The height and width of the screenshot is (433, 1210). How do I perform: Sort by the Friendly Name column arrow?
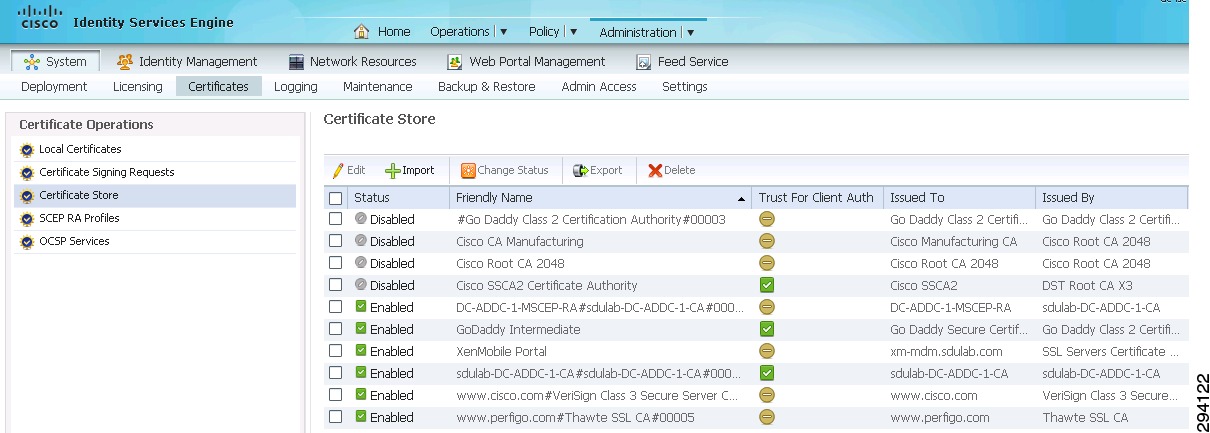741,199
